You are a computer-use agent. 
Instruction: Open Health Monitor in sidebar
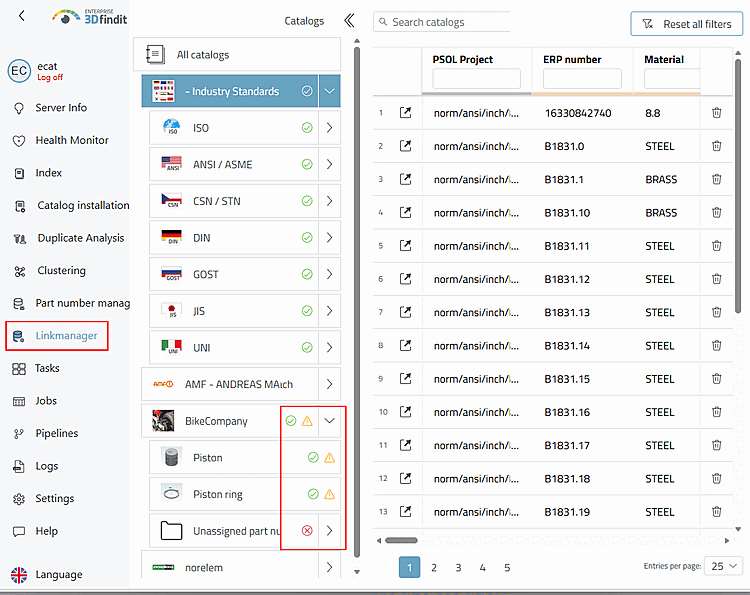click(x=72, y=140)
